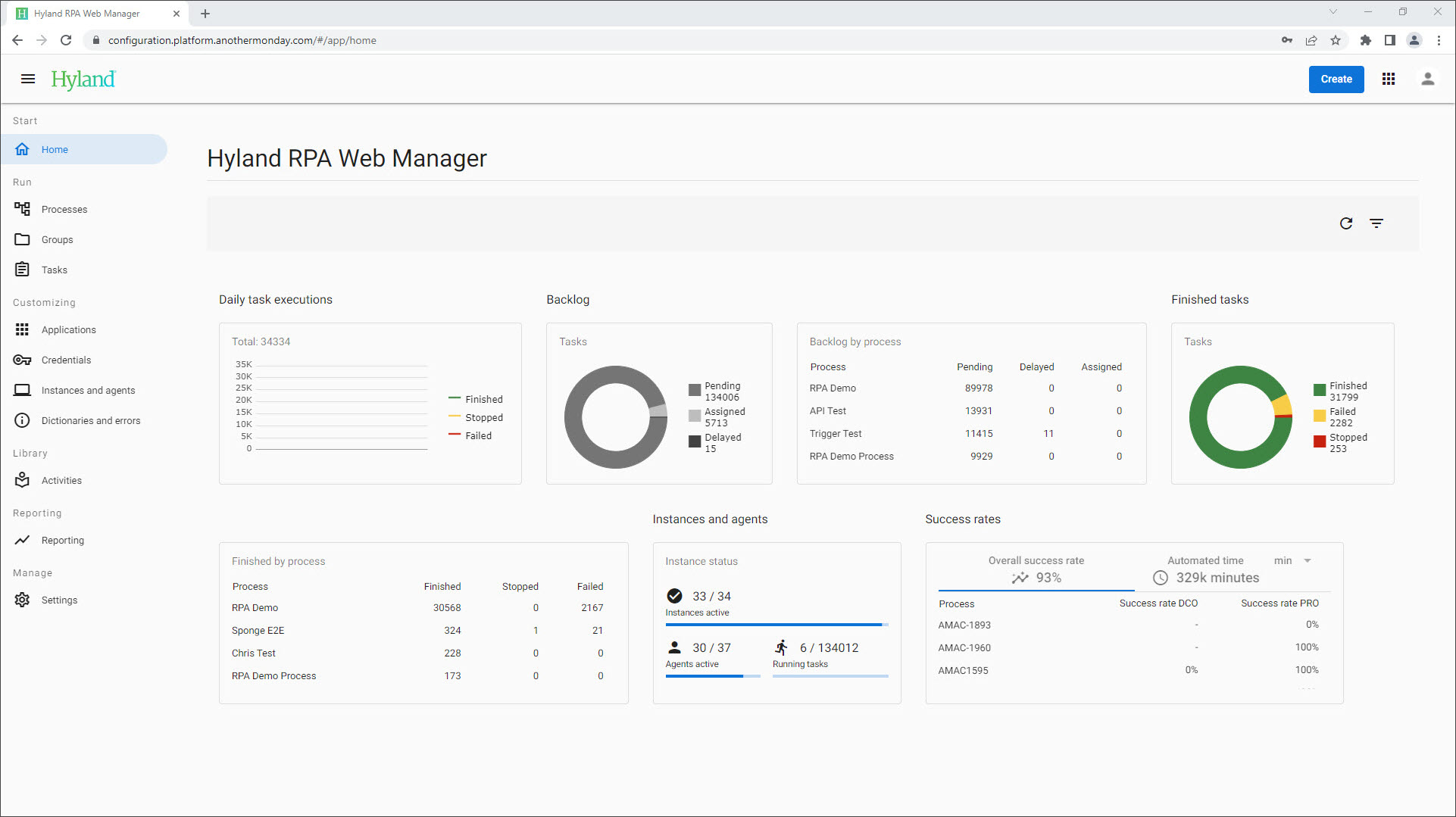Click the Groups folder icon
The width and height of the screenshot is (1456, 817).
tap(23, 239)
